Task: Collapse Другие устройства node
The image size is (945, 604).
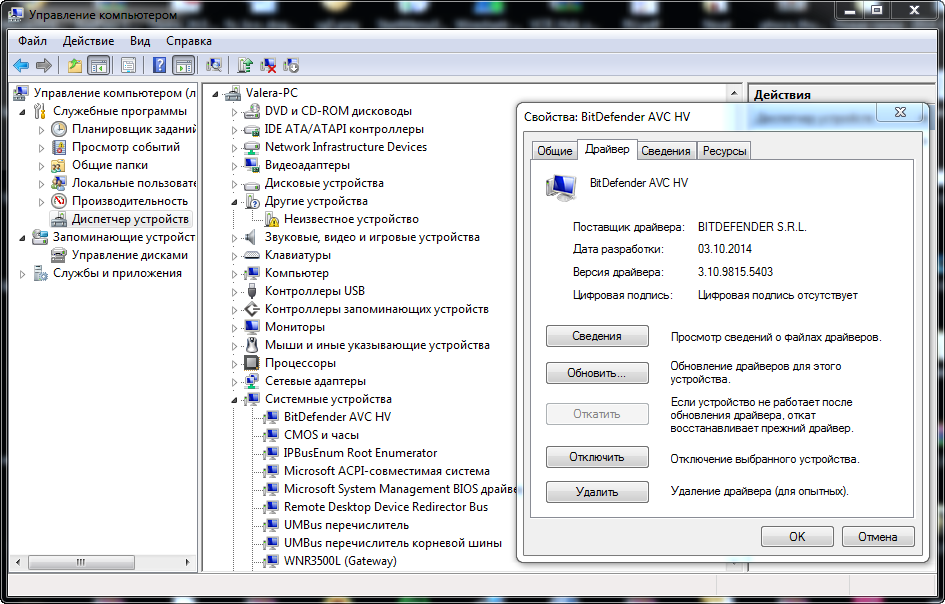Action: tap(234, 202)
